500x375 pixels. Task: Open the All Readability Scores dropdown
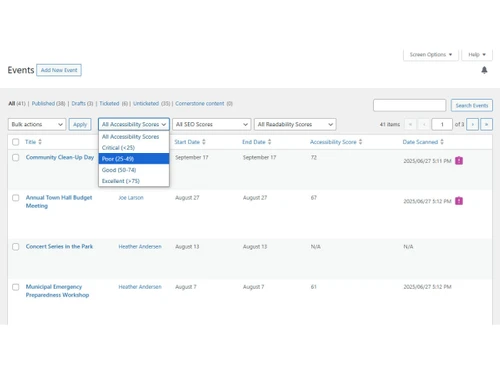pyautogui.click(x=295, y=124)
